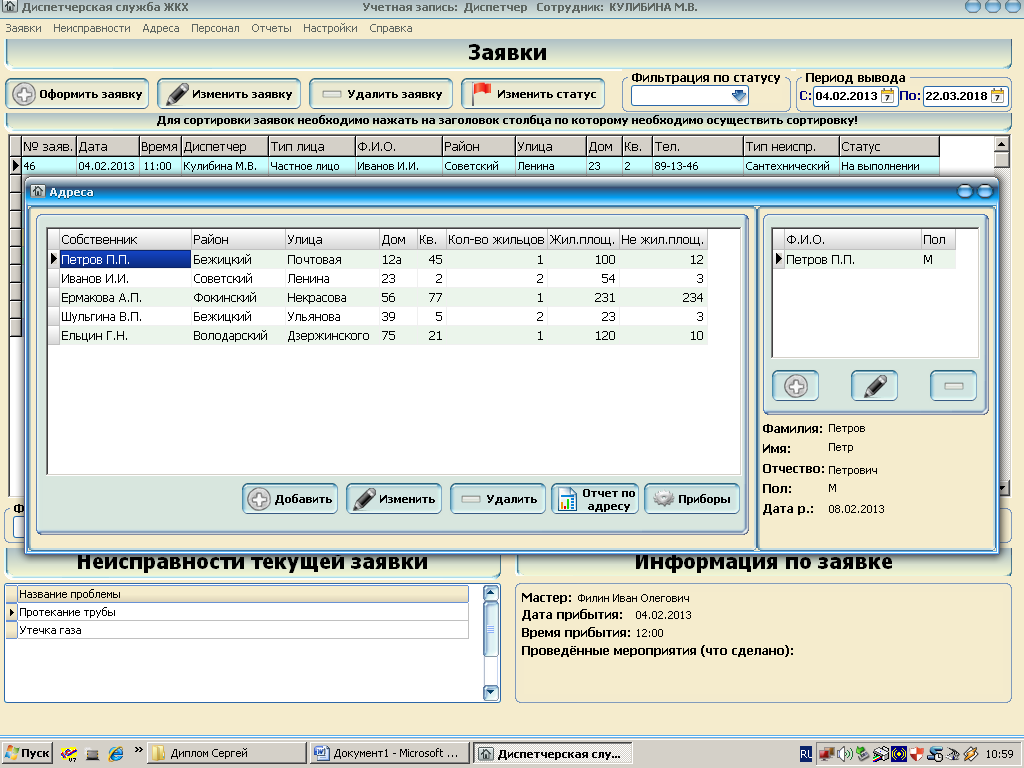Click the Приборы gear button
This screenshot has height=768, width=1024.
tap(692, 499)
